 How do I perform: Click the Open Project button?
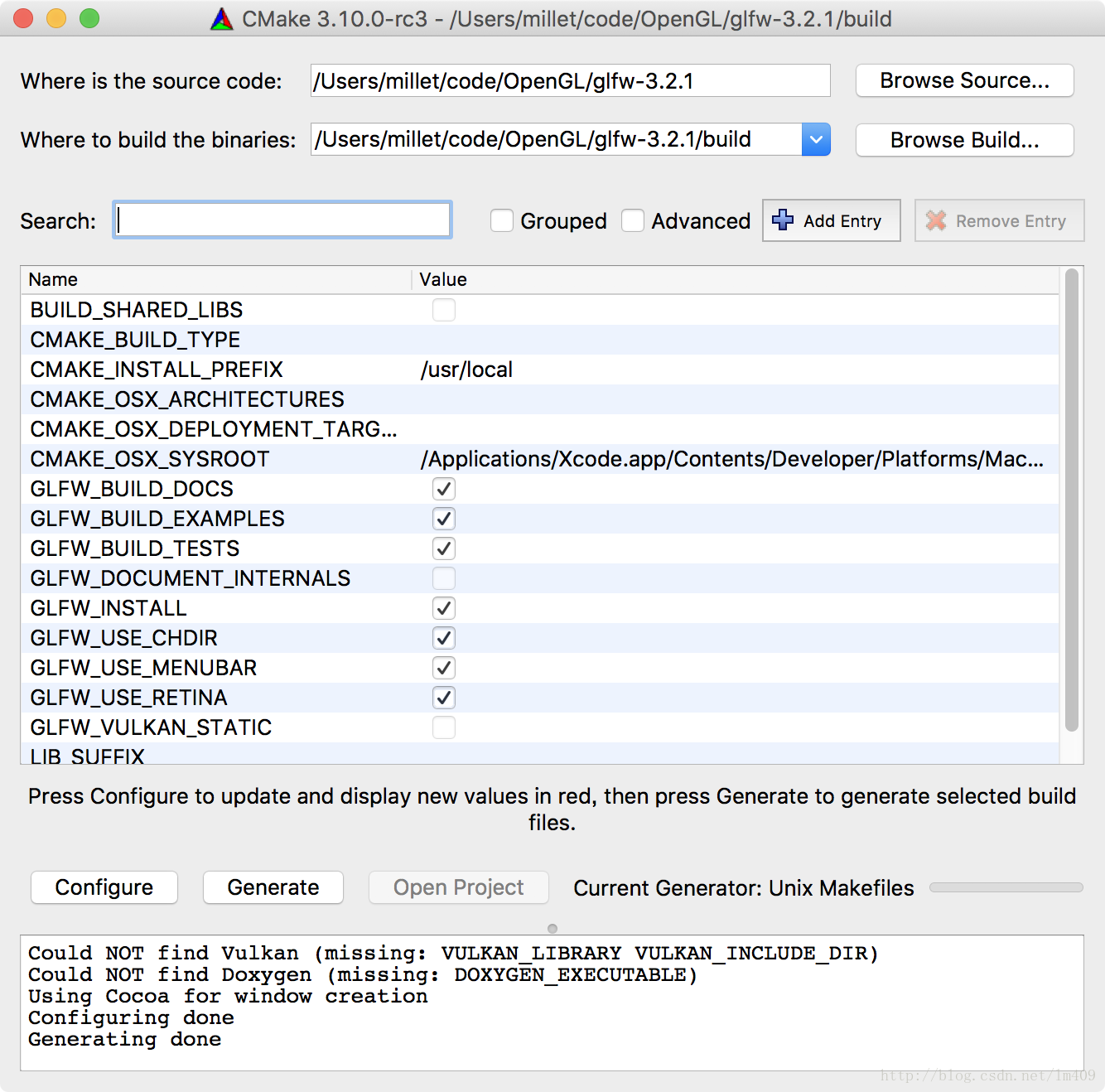click(458, 887)
